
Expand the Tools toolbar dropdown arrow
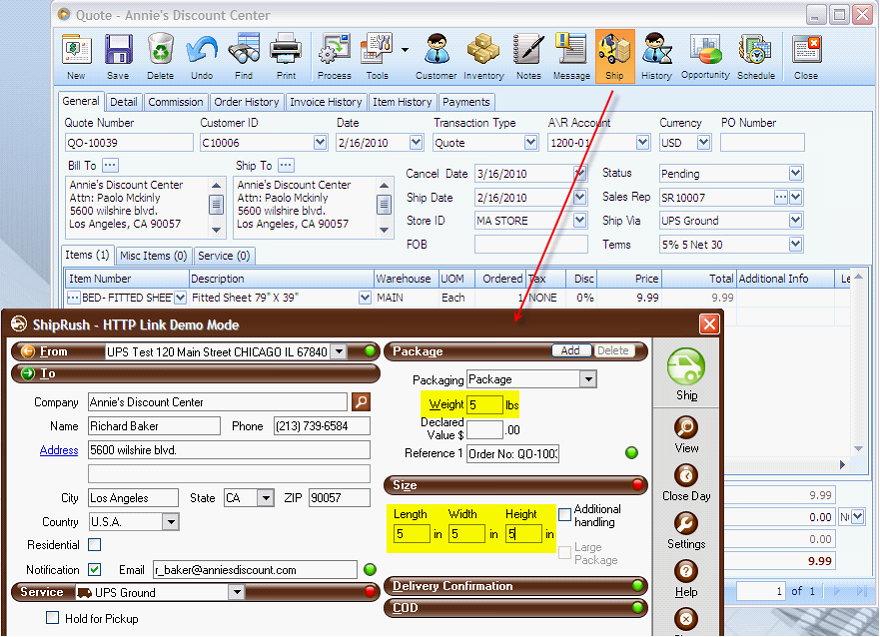[405, 50]
